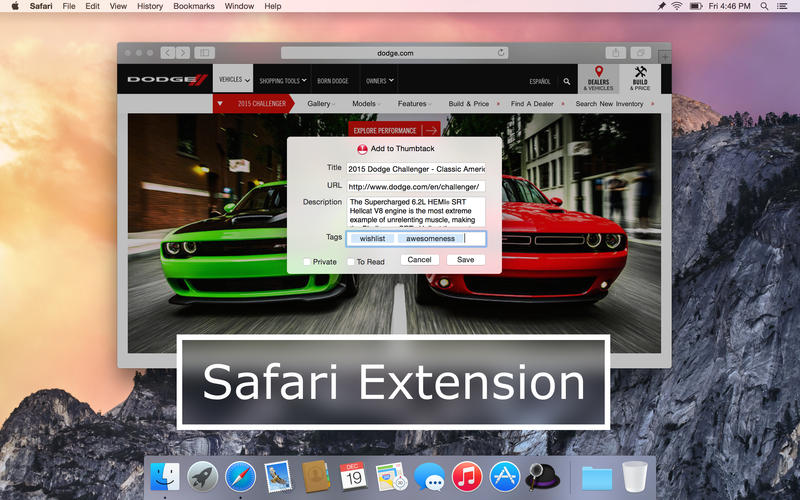Click the Dodge logo
The width and height of the screenshot is (800, 500).
[167, 79]
